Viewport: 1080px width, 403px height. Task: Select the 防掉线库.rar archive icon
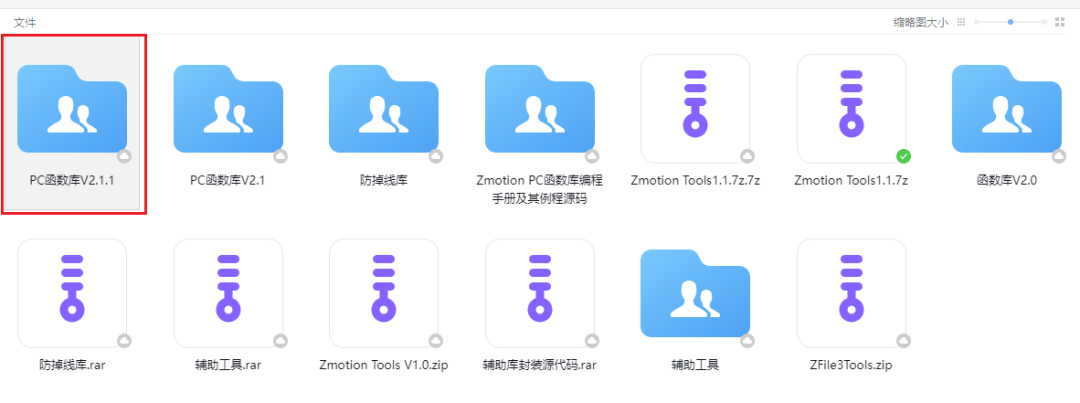coord(72,293)
